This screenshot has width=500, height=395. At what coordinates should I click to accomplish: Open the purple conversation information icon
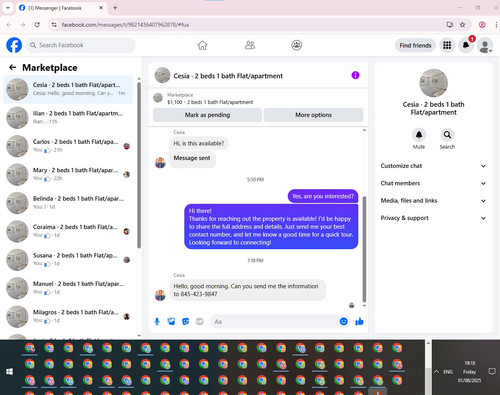click(355, 75)
